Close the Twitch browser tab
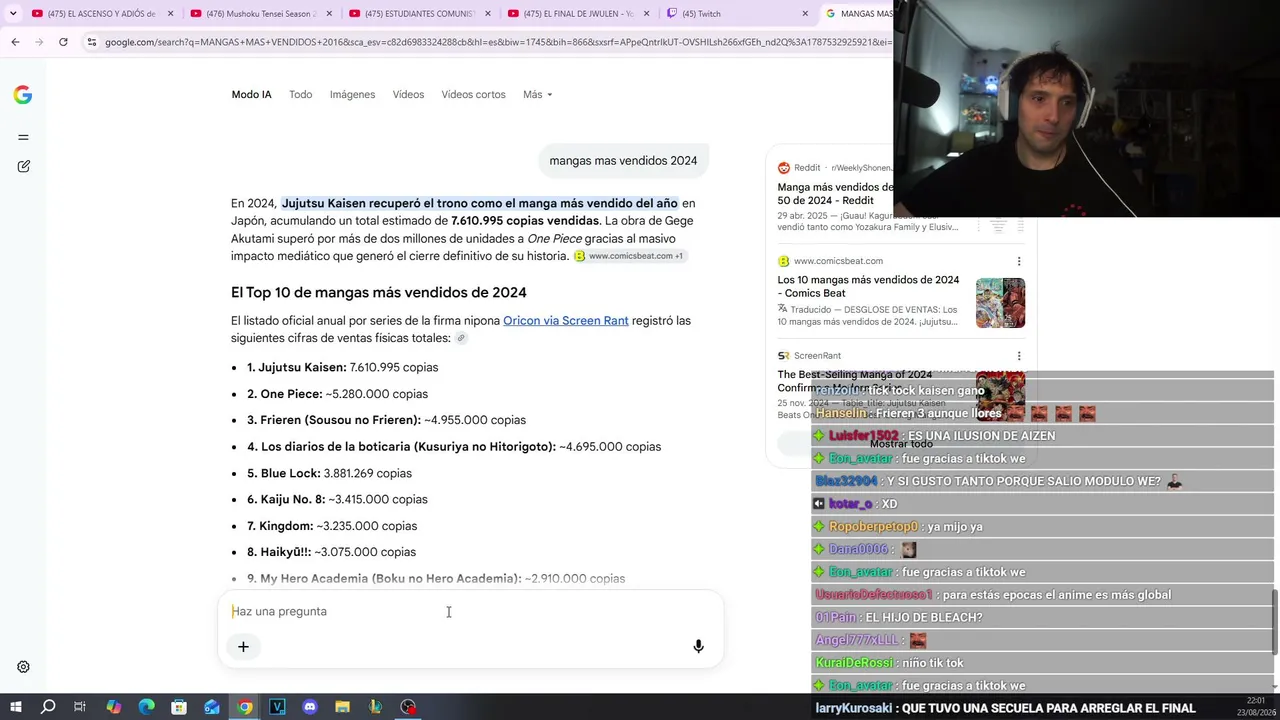Screen dimensions: 1280x720 (805, 14)
